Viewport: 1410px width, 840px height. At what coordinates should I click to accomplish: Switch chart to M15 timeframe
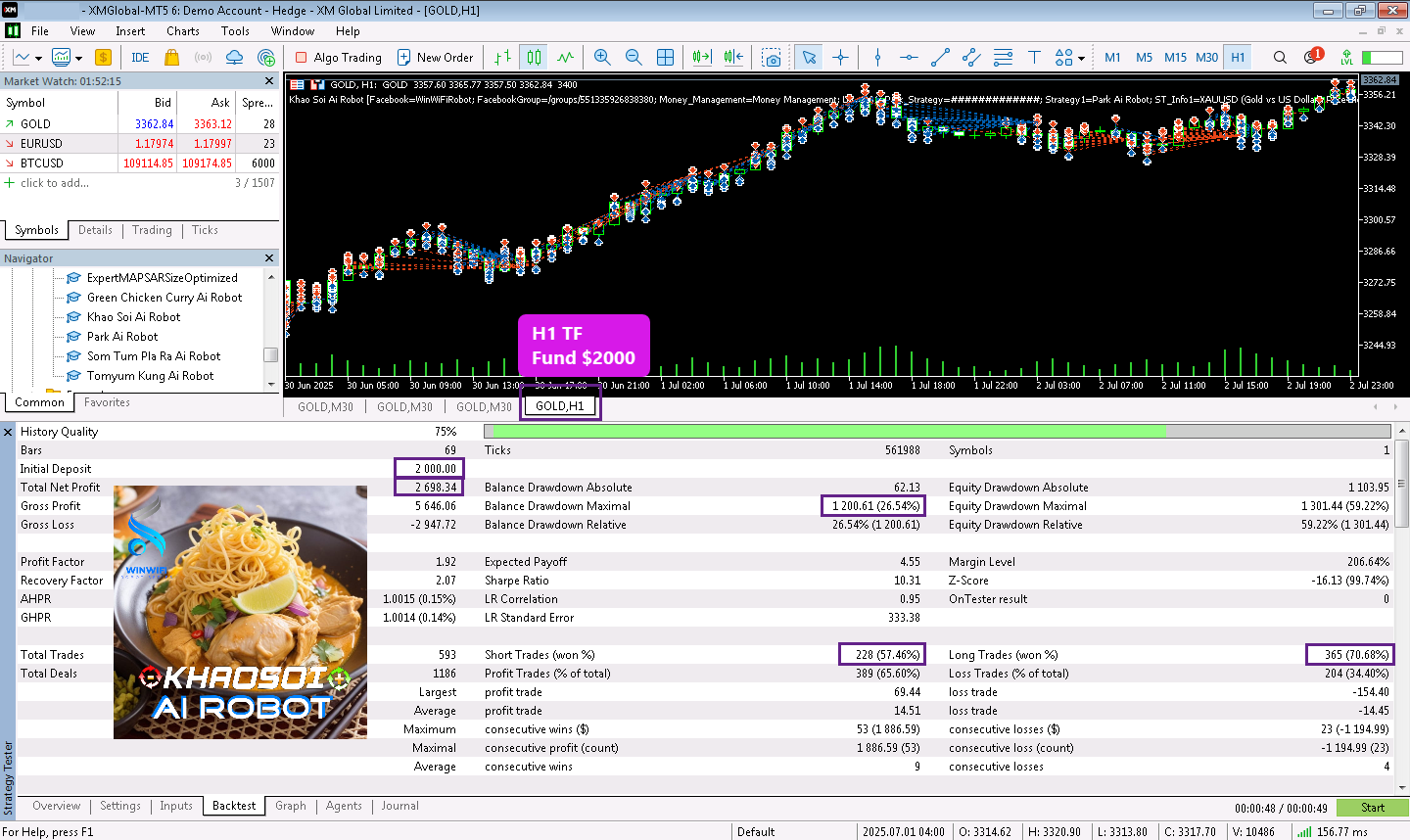[x=1175, y=58]
